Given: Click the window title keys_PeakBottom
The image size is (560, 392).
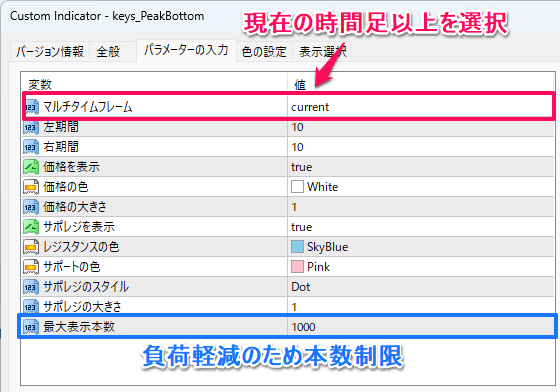Looking at the screenshot, I should pos(158,16).
